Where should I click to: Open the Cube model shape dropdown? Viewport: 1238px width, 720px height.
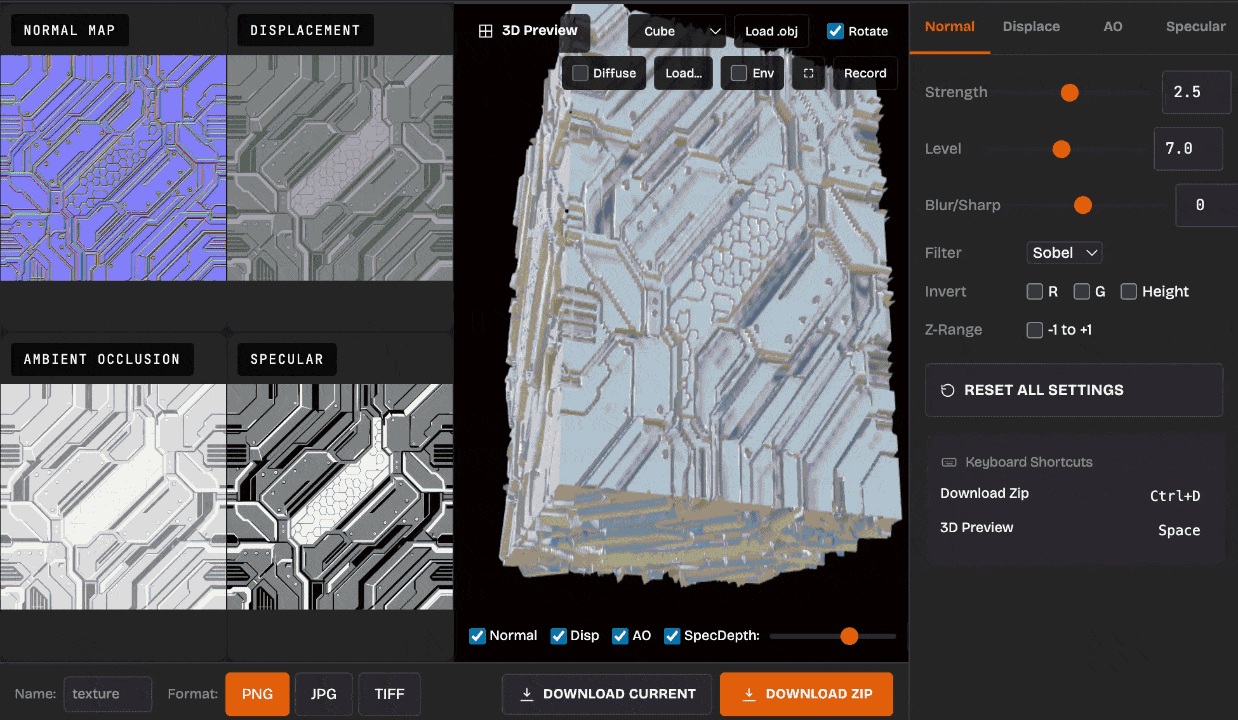coord(677,31)
